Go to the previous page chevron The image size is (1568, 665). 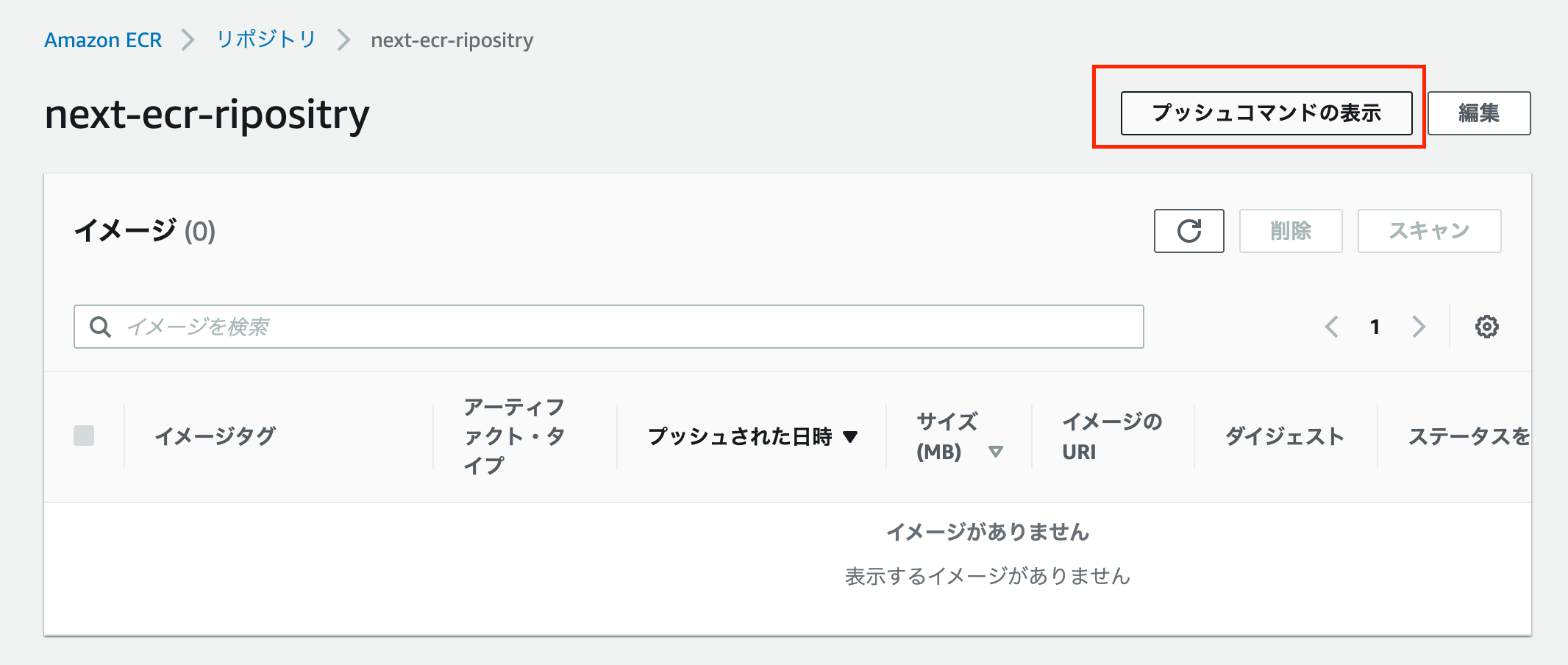click(x=1331, y=327)
